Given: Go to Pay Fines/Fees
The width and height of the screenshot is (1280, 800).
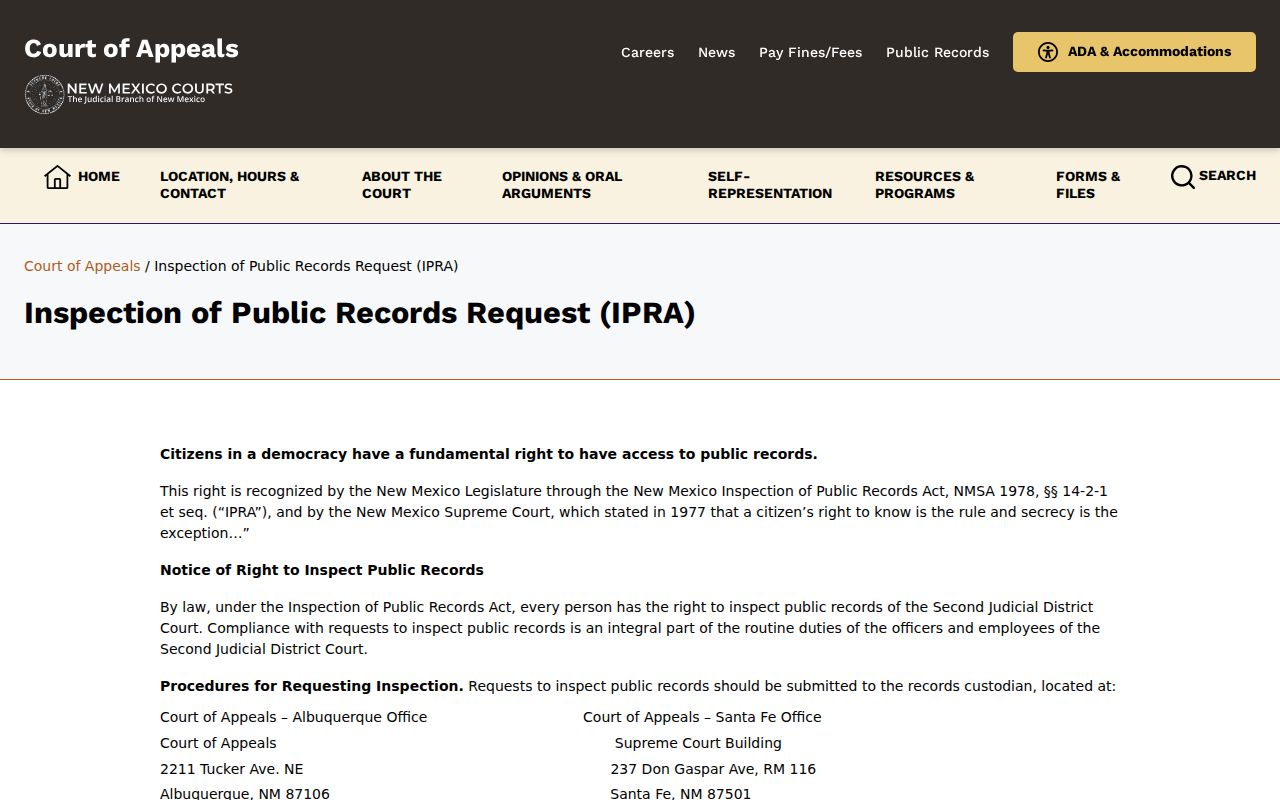Looking at the screenshot, I should (x=810, y=52).
